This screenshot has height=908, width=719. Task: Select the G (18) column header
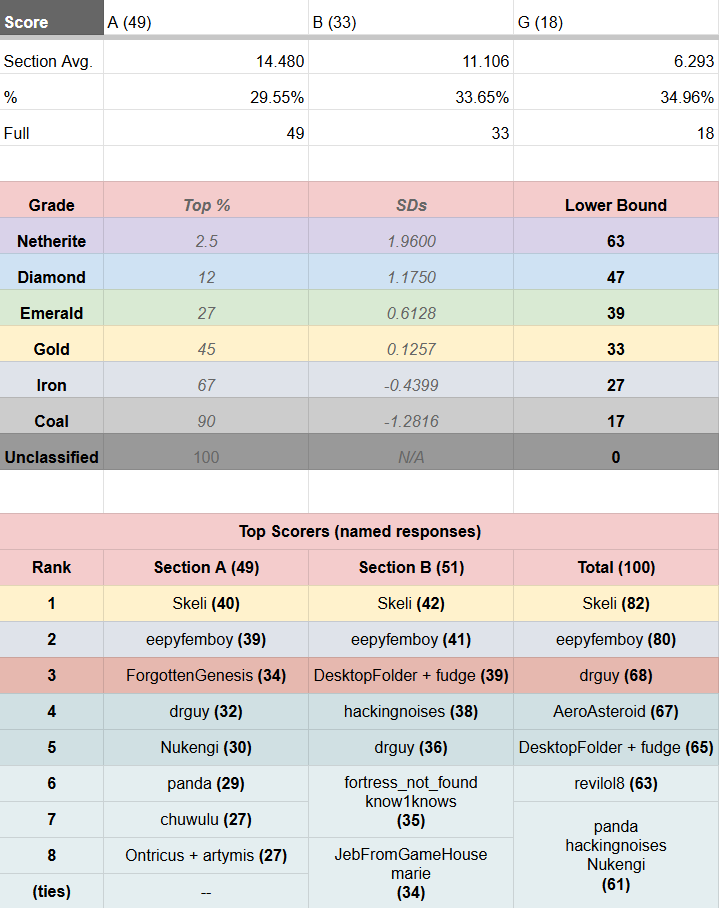tap(616, 17)
